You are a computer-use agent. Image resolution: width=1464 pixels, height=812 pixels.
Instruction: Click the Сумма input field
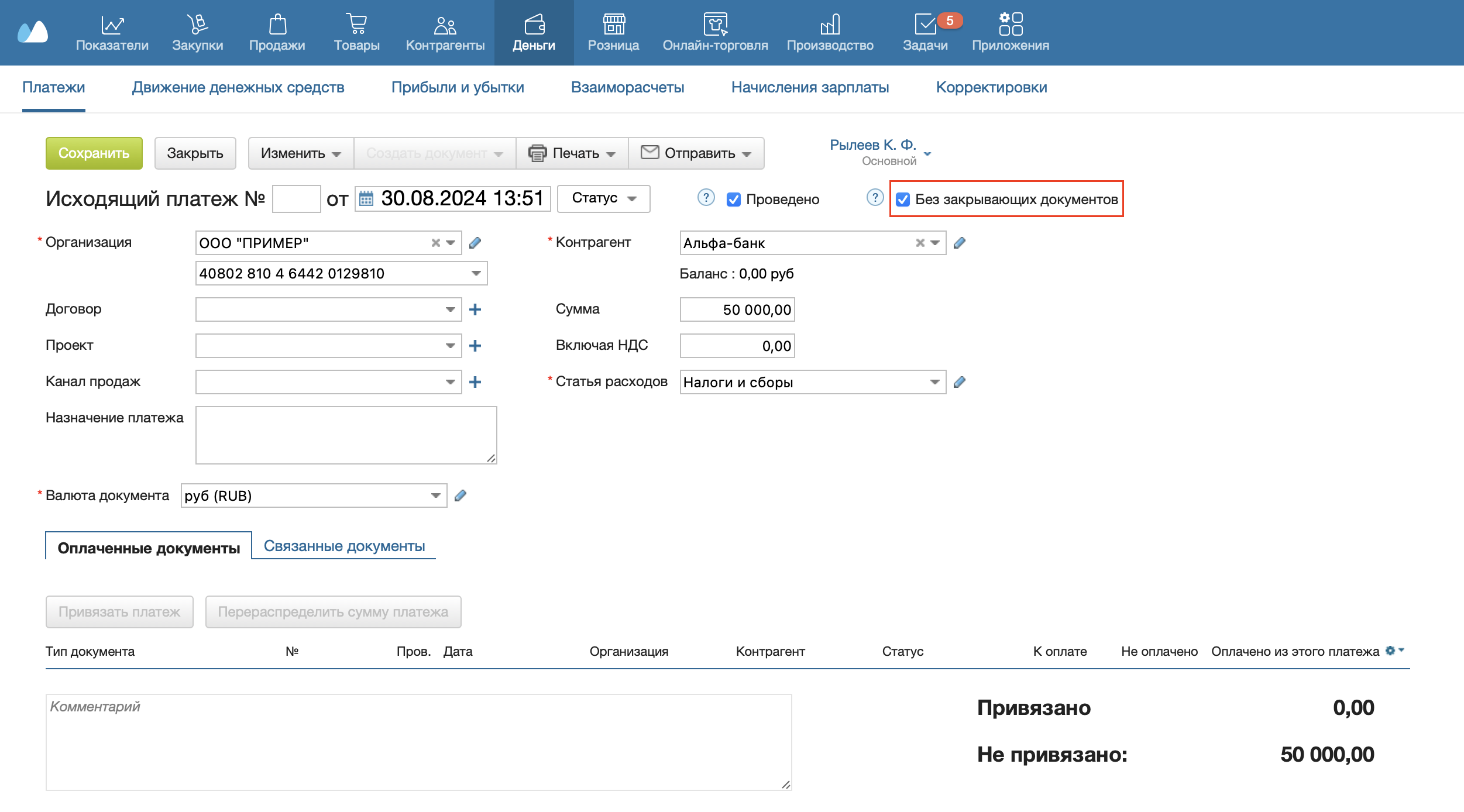(737, 309)
